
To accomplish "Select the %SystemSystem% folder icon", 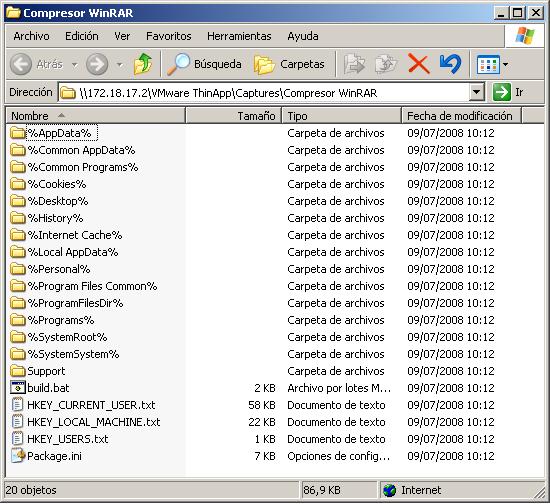I will (17, 354).
